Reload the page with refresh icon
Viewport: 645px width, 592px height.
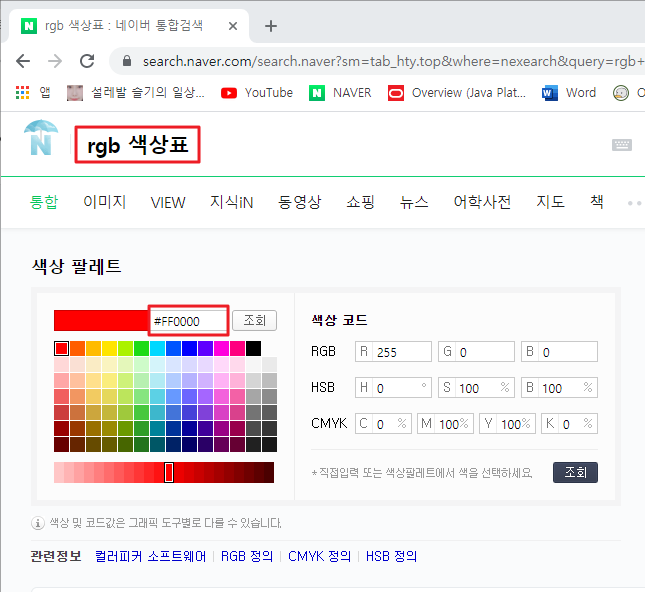[x=87, y=61]
